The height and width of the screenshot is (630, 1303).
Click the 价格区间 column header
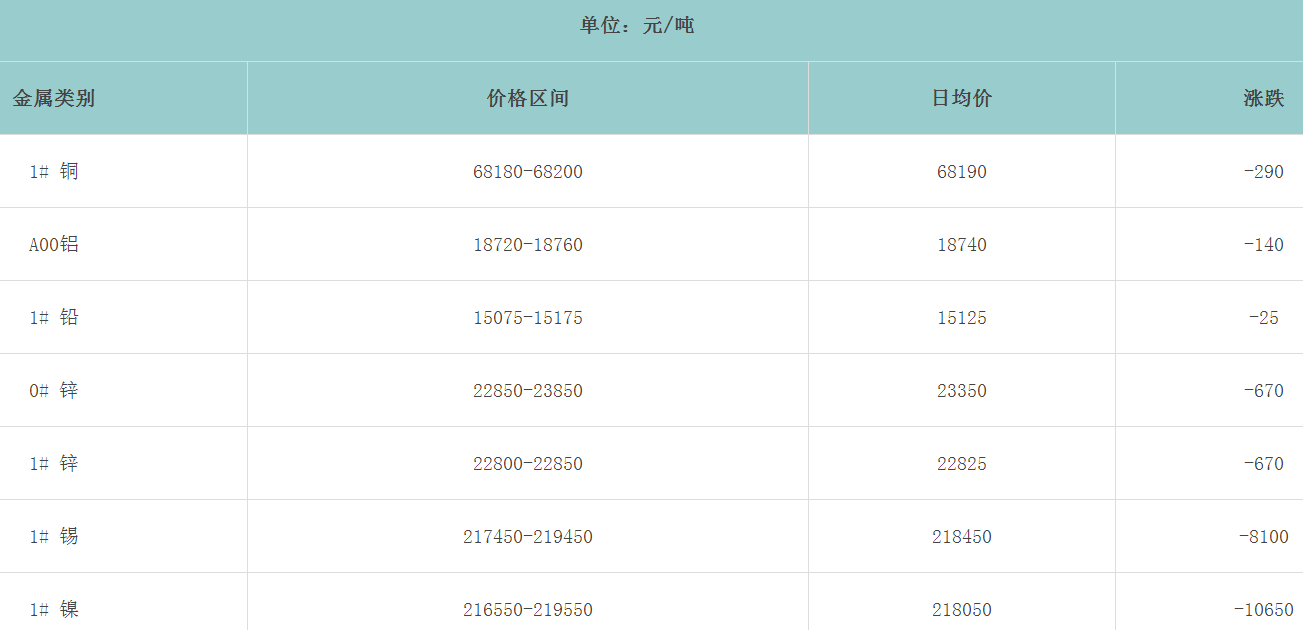coord(528,98)
